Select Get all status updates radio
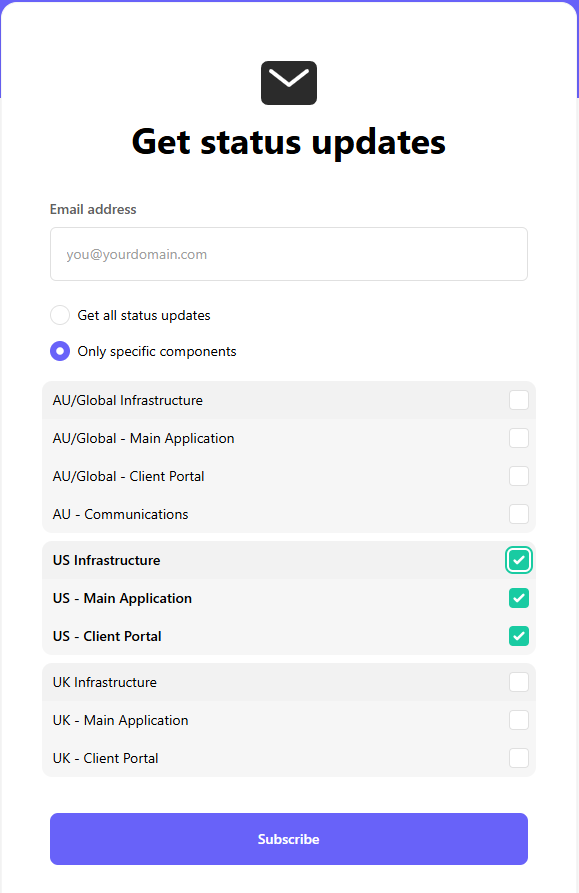Viewport: 579px width, 893px height. pyautogui.click(x=60, y=315)
